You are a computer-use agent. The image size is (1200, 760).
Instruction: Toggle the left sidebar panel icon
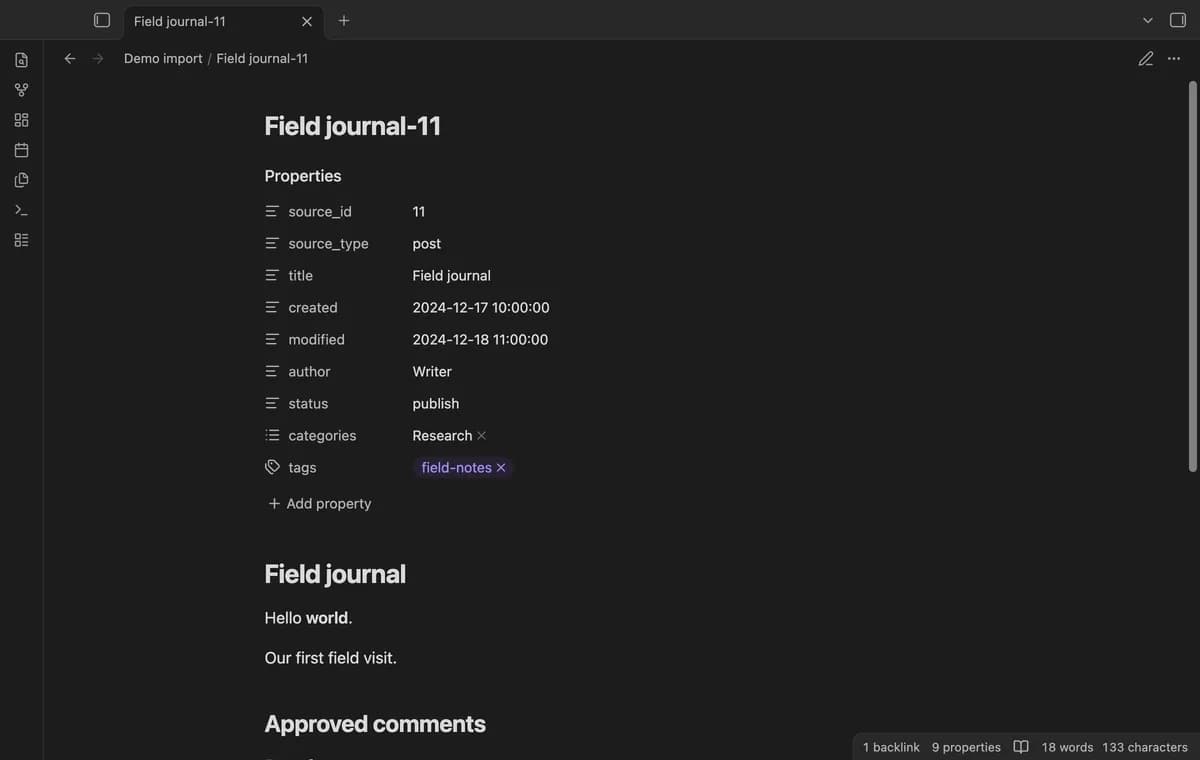(102, 20)
